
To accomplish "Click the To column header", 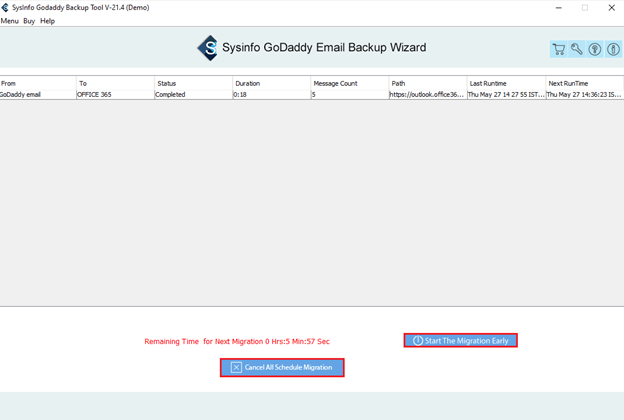I will (x=115, y=83).
